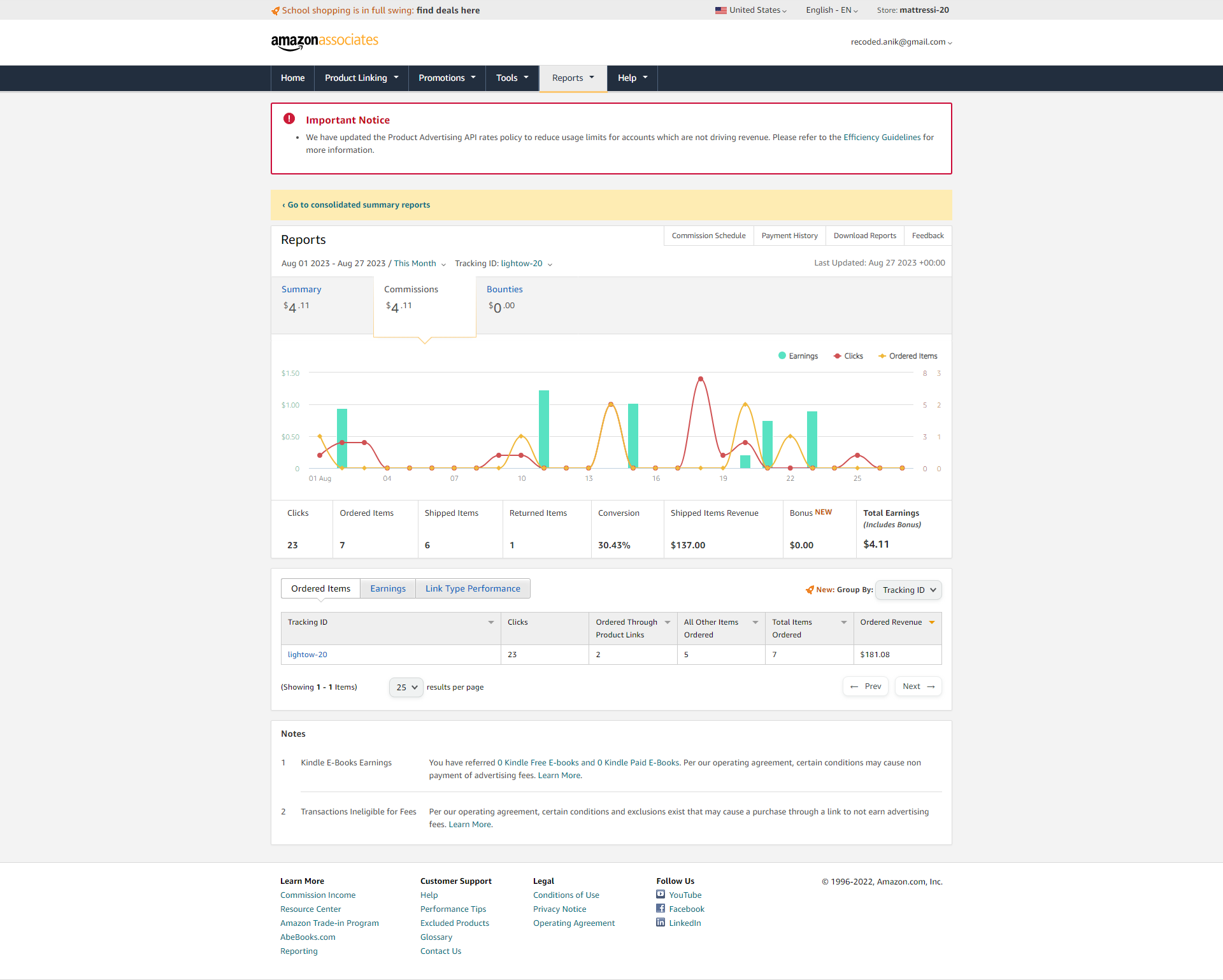Open Operating Agreement footer link
This screenshot has height=980, width=1223.
coord(574,923)
